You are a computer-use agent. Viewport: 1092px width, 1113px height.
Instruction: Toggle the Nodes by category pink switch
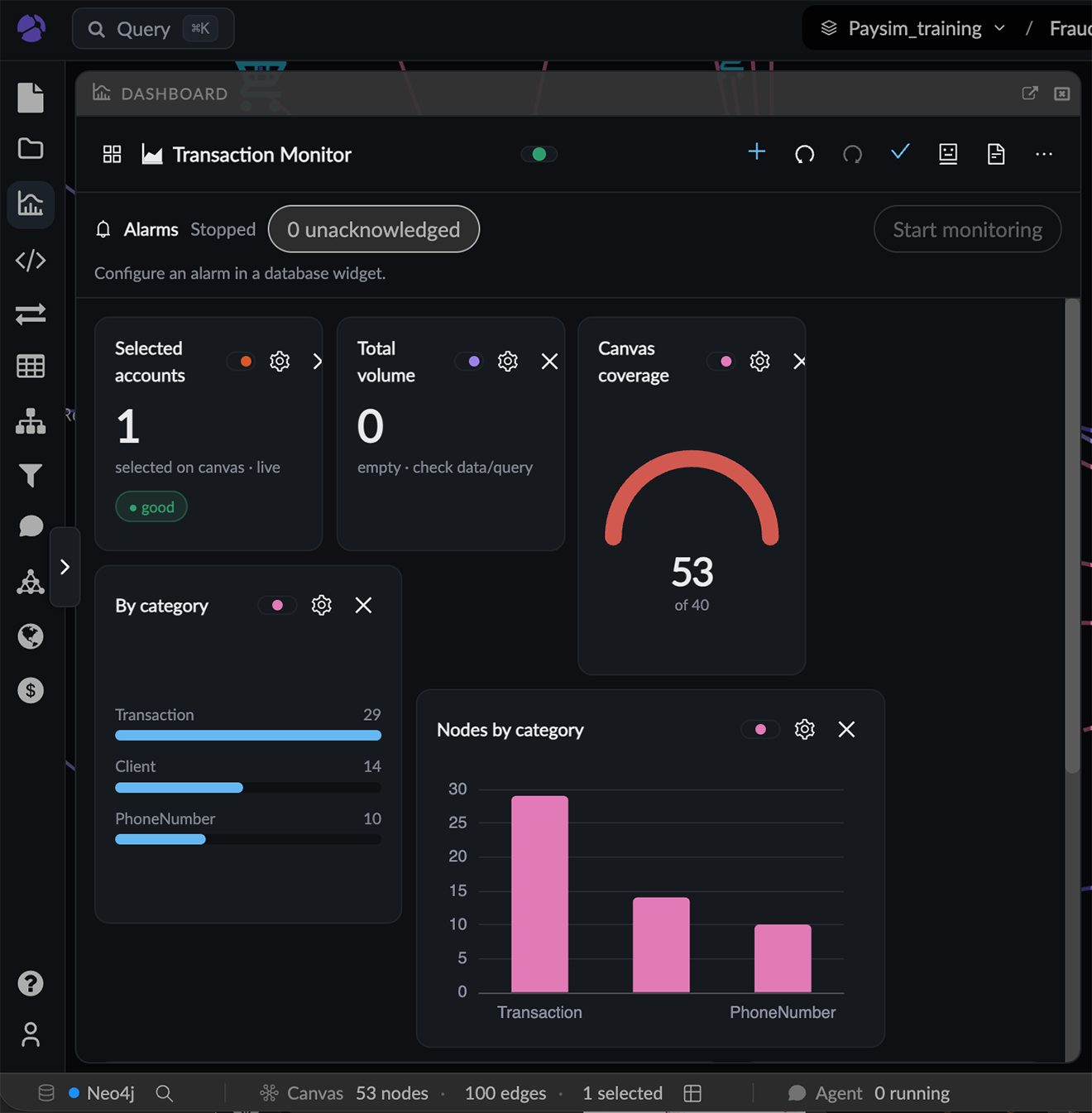click(760, 729)
